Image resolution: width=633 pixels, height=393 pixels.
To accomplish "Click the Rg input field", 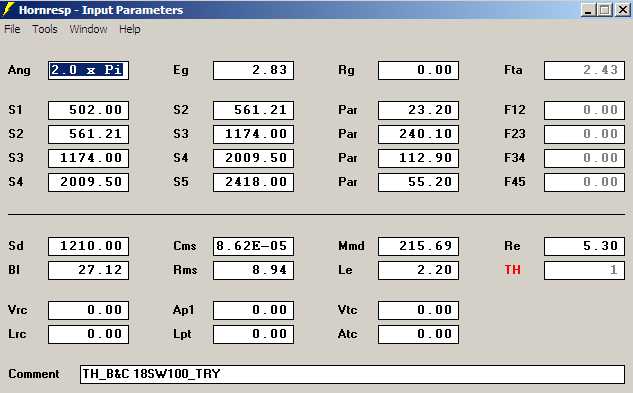I will [418, 70].
